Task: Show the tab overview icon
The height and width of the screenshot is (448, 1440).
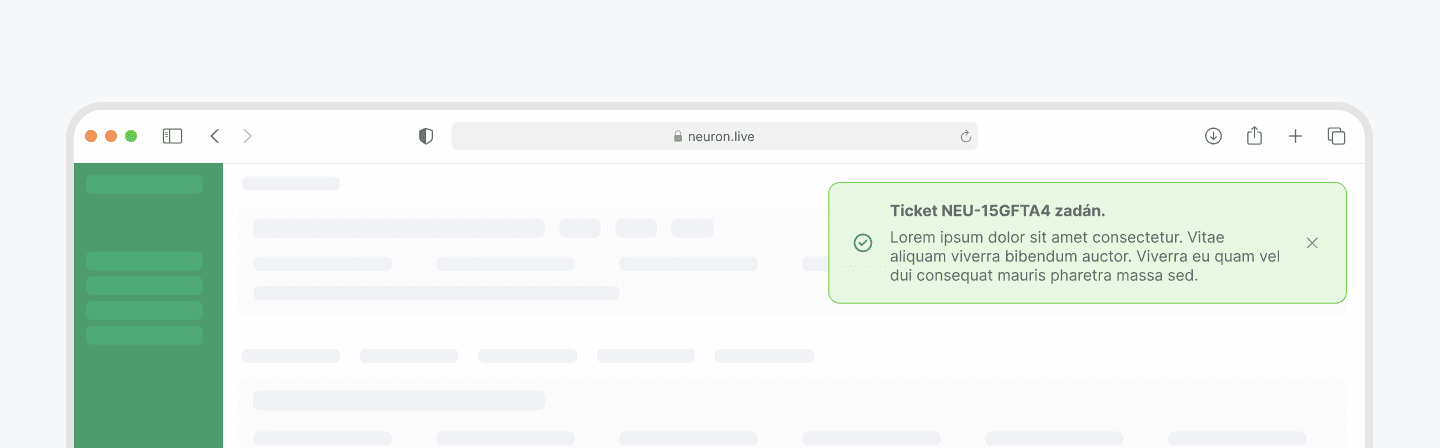Action: (x=1336, y=136)
